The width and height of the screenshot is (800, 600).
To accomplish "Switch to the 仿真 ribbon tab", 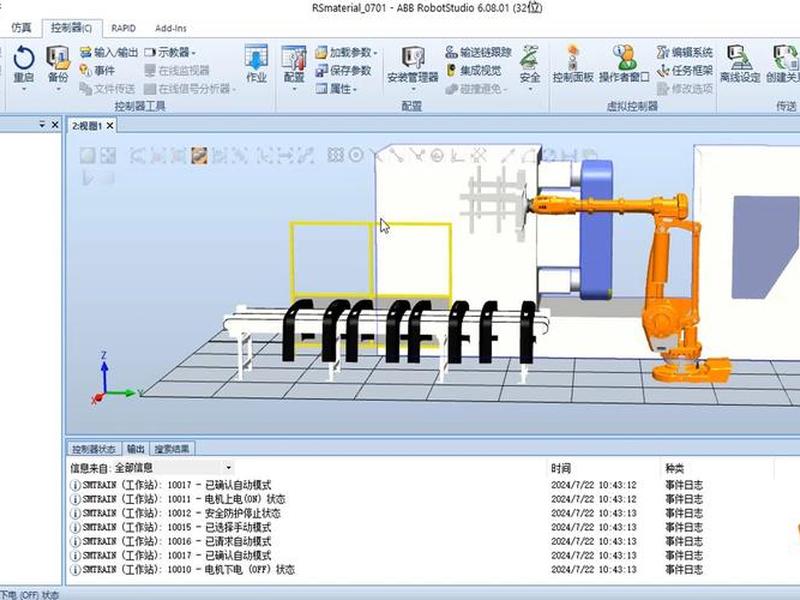I will 21,28.
